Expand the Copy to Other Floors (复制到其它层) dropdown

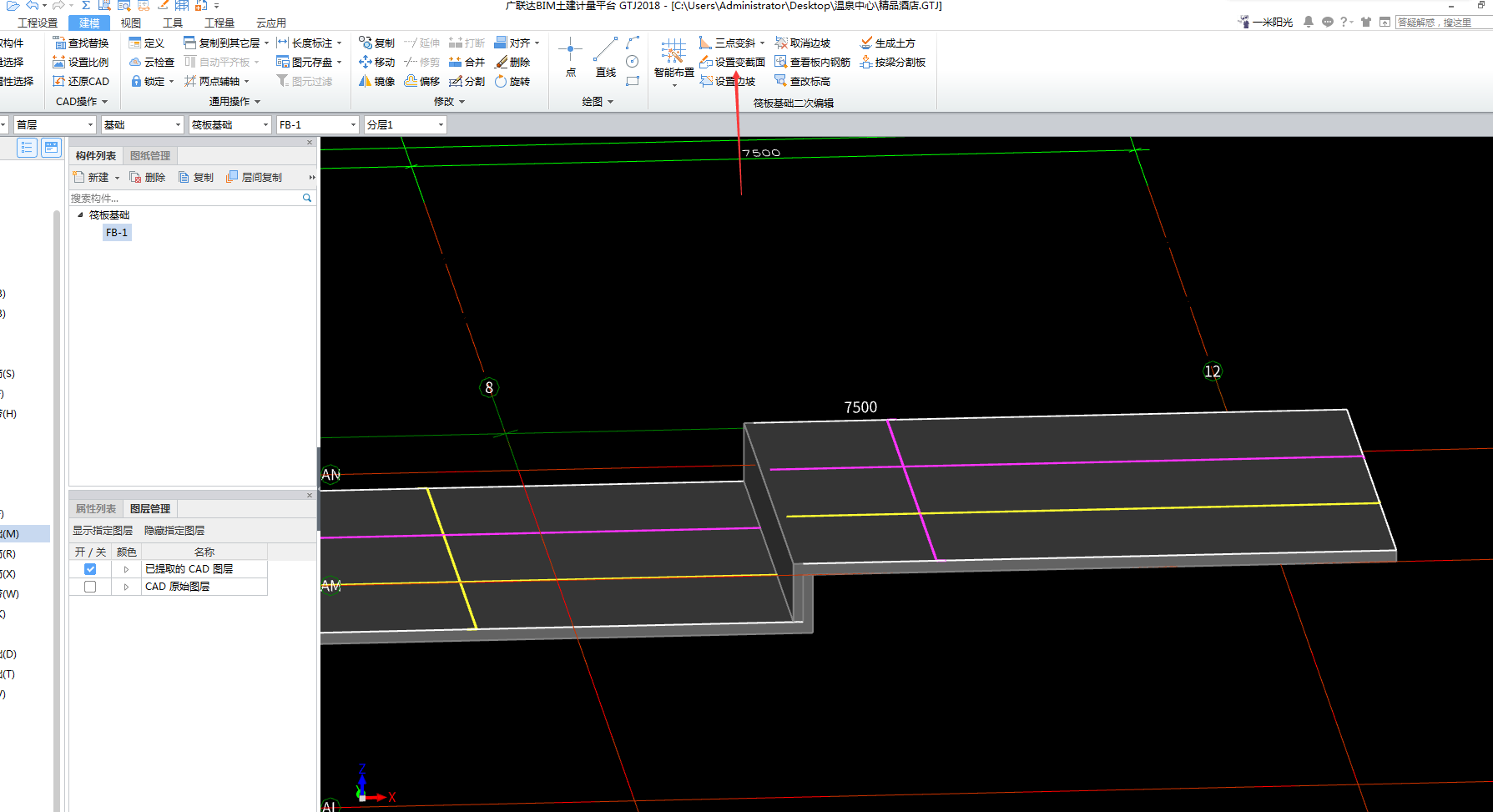pyautogui.click(x=266, y=43)
